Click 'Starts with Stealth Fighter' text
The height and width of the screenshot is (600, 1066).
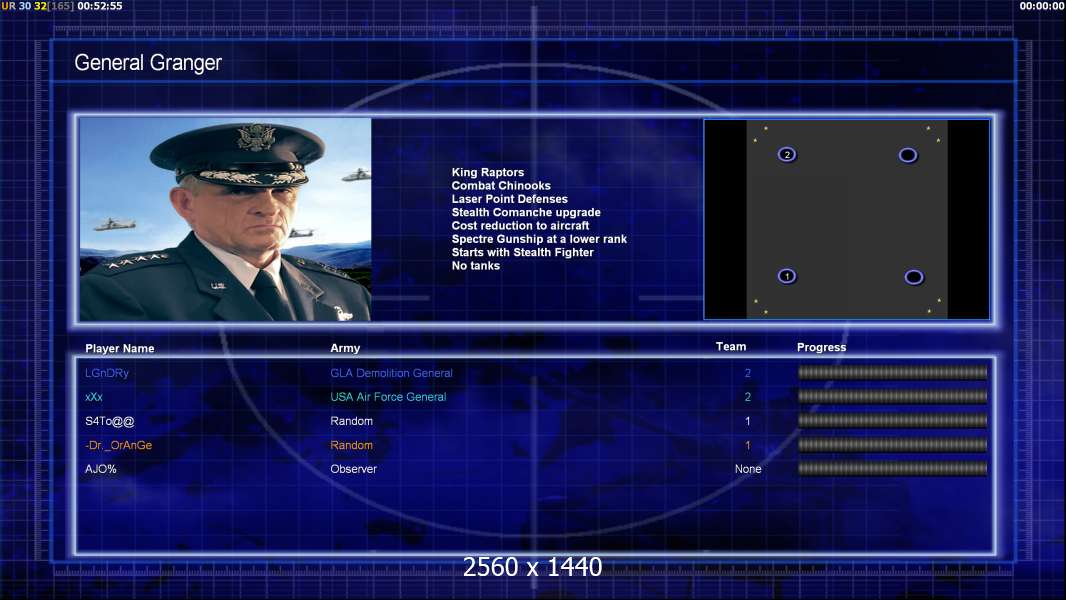(x=522, y=252)
